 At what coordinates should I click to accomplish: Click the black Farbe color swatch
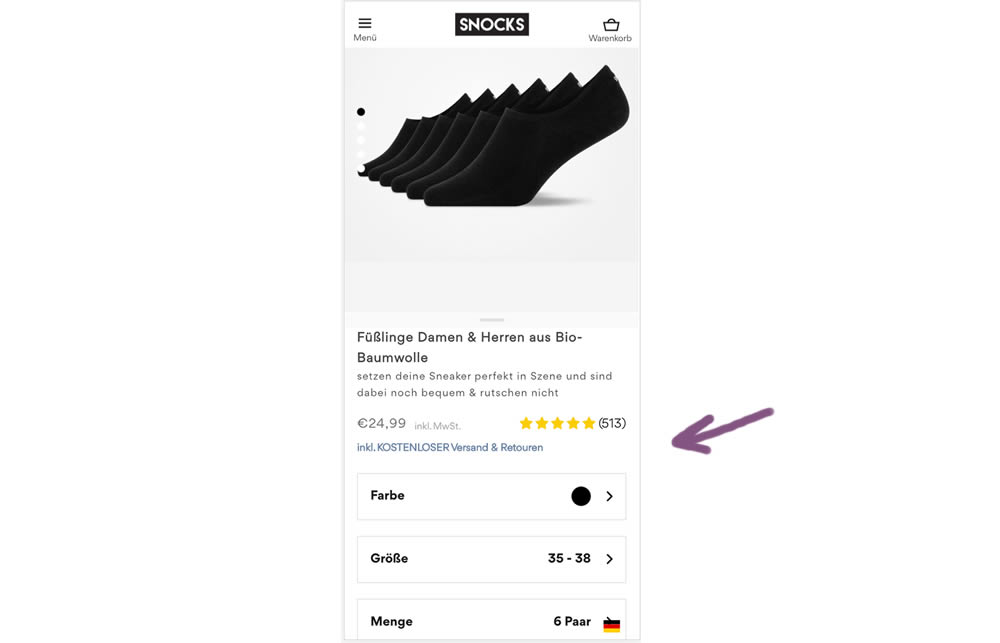pyautogui.click(x=581, y=496)
